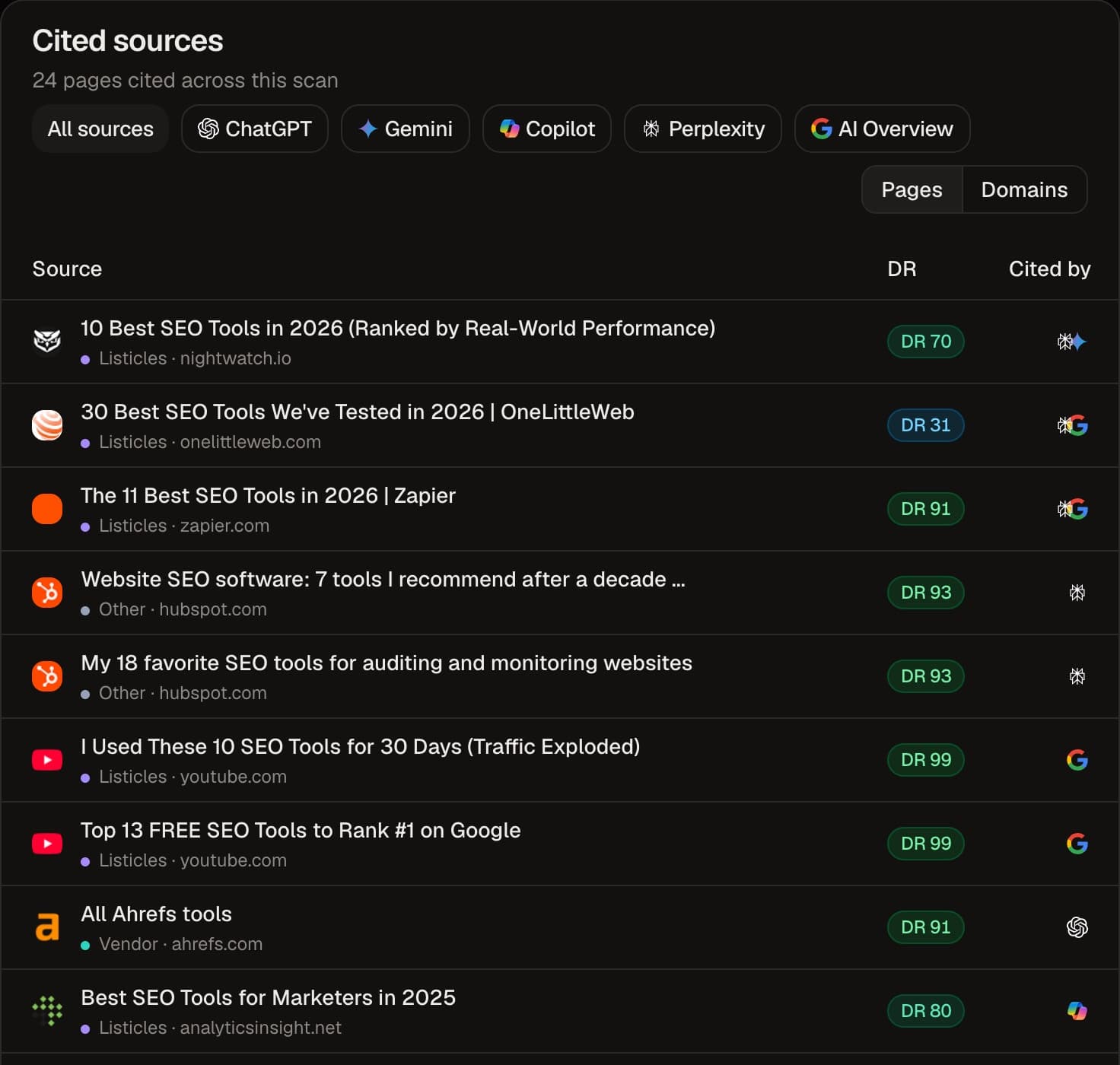Open Top 13 FREE SEO Tools link
The image size is (1120, 1065).
pos(301,830)
